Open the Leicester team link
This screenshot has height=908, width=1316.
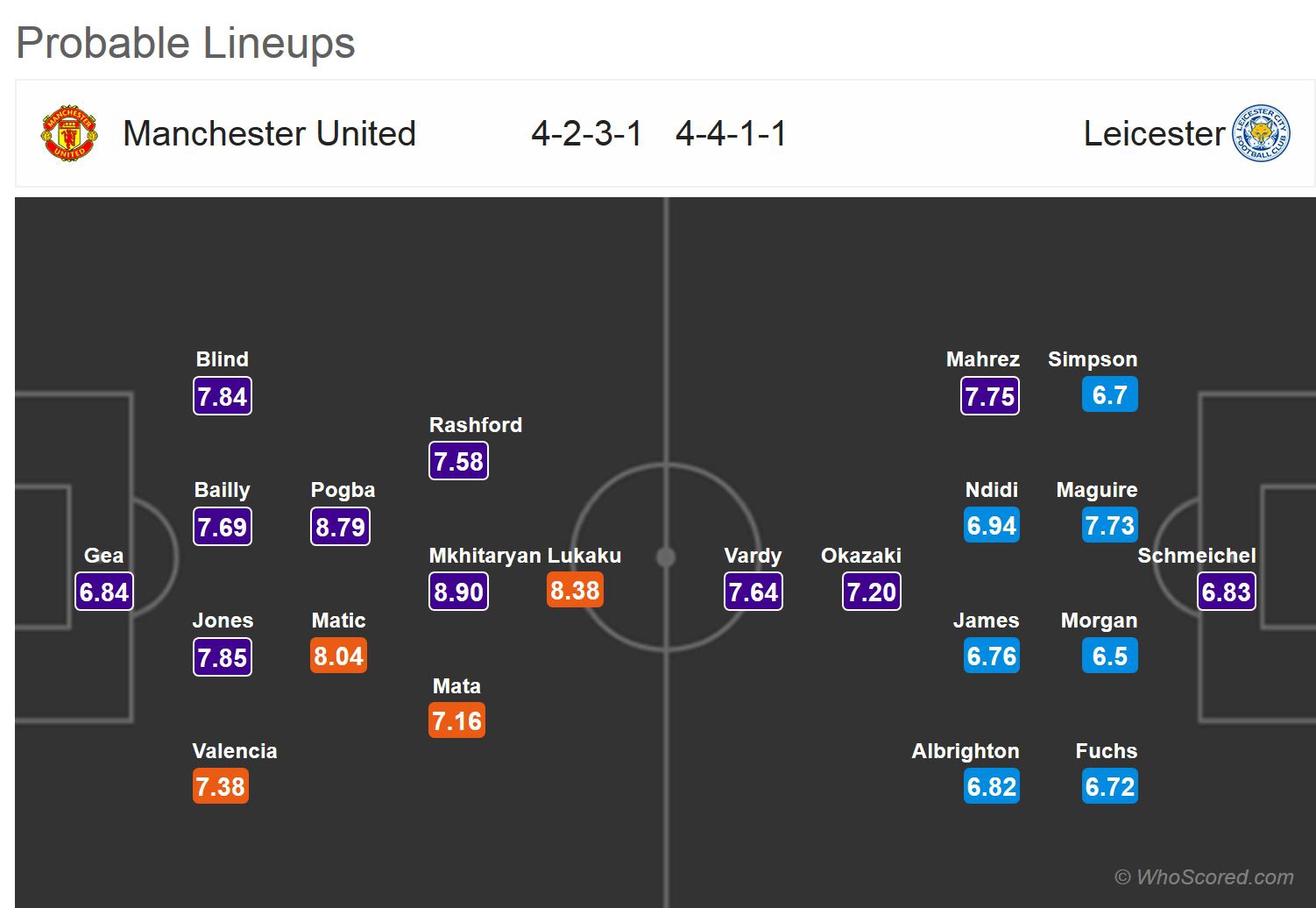(x=1153, y=134)
